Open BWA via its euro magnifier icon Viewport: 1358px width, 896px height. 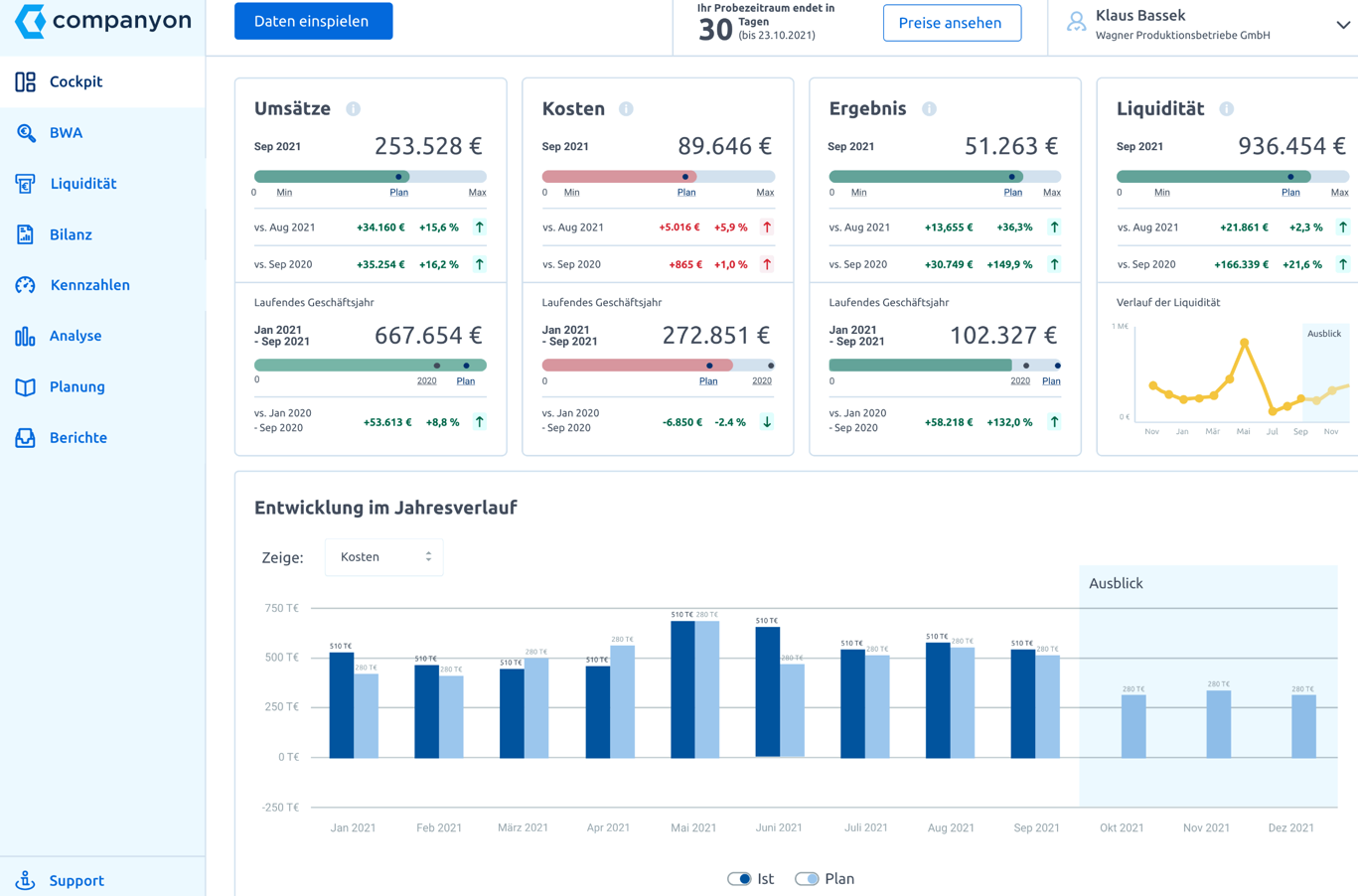tap(26, 133)
